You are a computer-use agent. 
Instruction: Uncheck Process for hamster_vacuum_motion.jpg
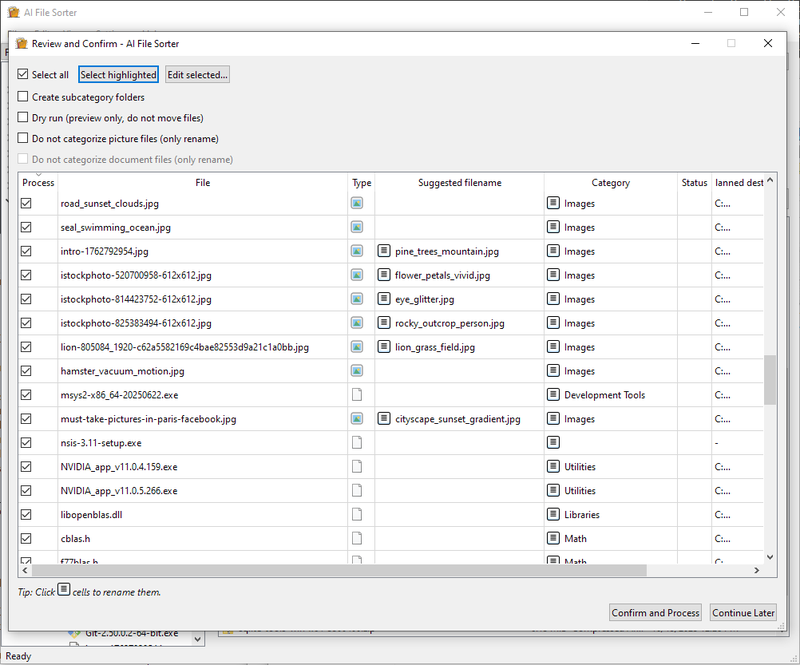click(25, 371)
